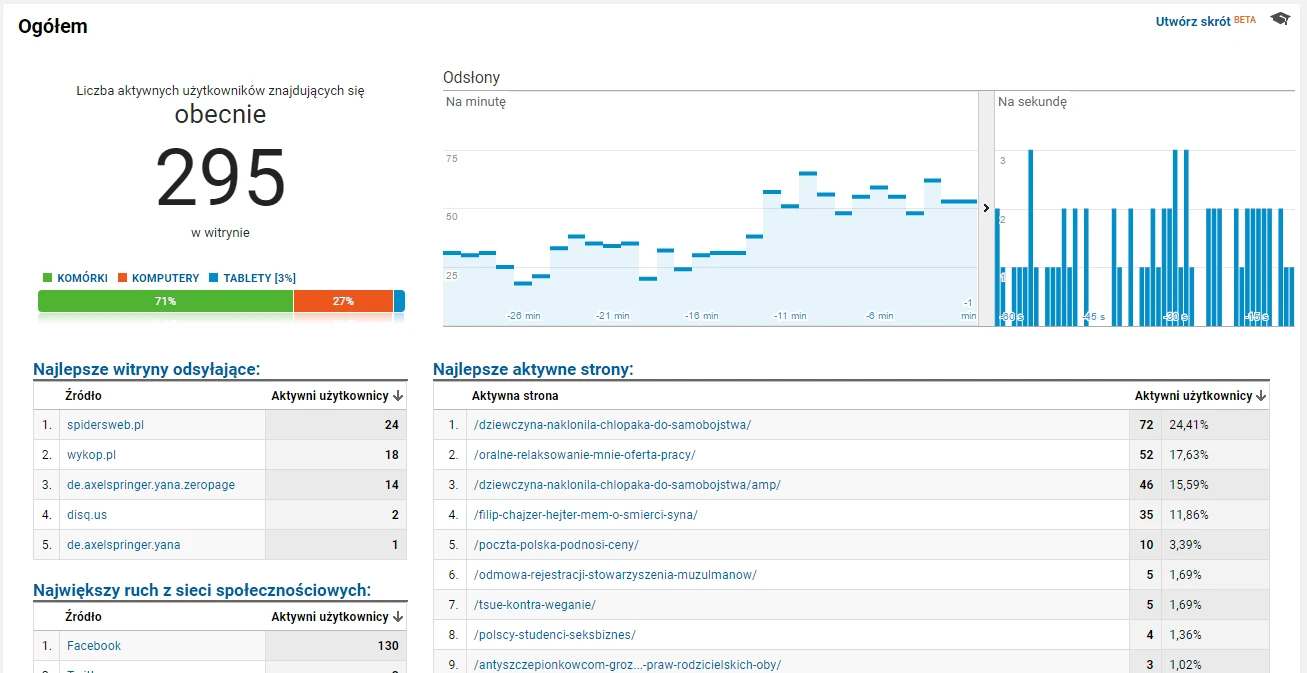
Task: Open /oralne-relaksowanie-mnie-oferta-pracy/ page
Action: [584, 455]
